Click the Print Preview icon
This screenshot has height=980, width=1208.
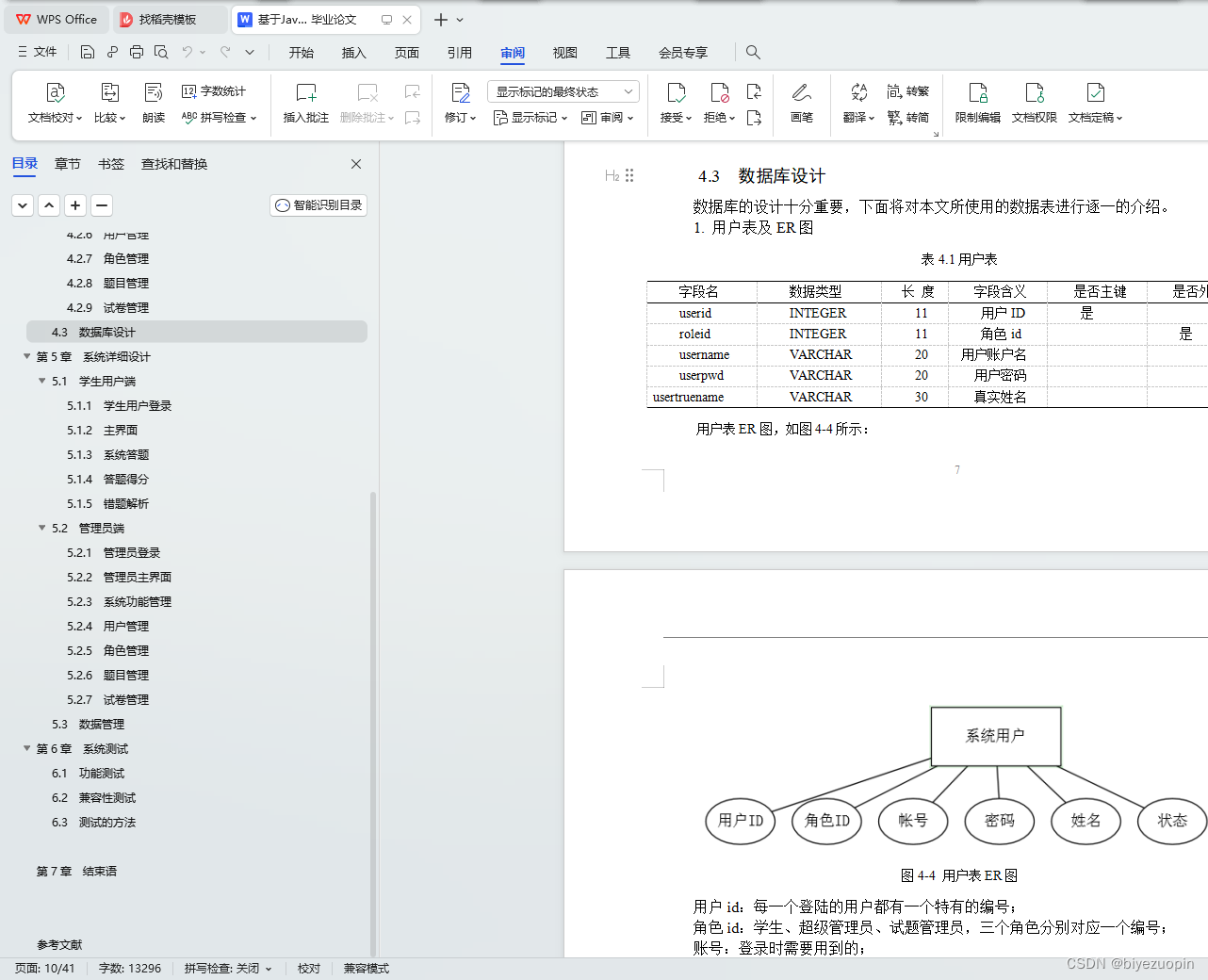[x=161, y=52]
